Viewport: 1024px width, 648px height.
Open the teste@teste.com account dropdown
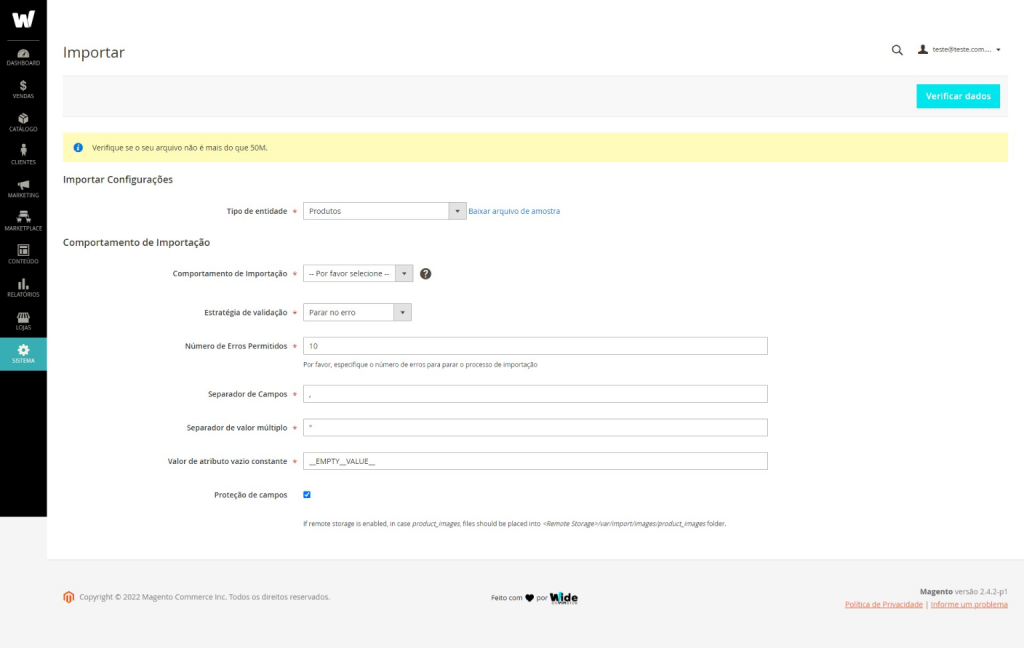click(959, 49)
